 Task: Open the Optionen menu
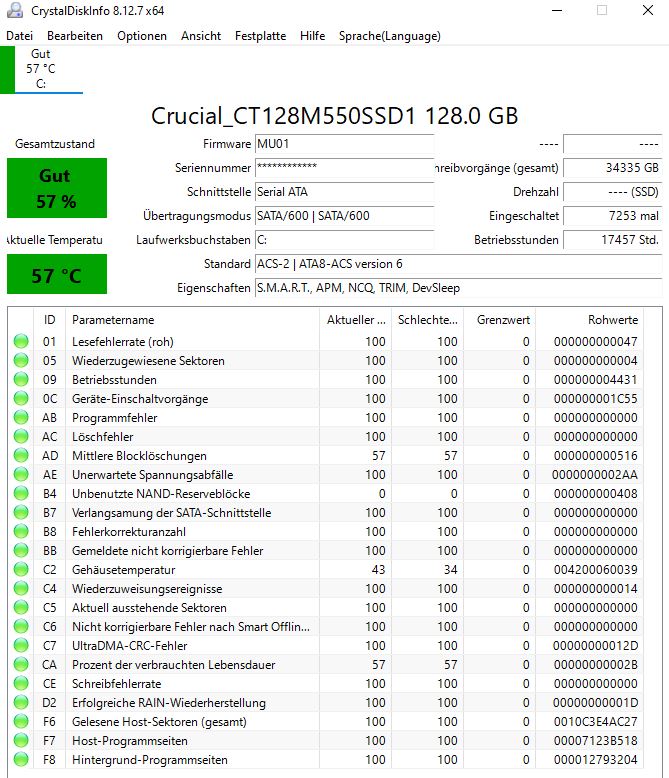(142, 36)
